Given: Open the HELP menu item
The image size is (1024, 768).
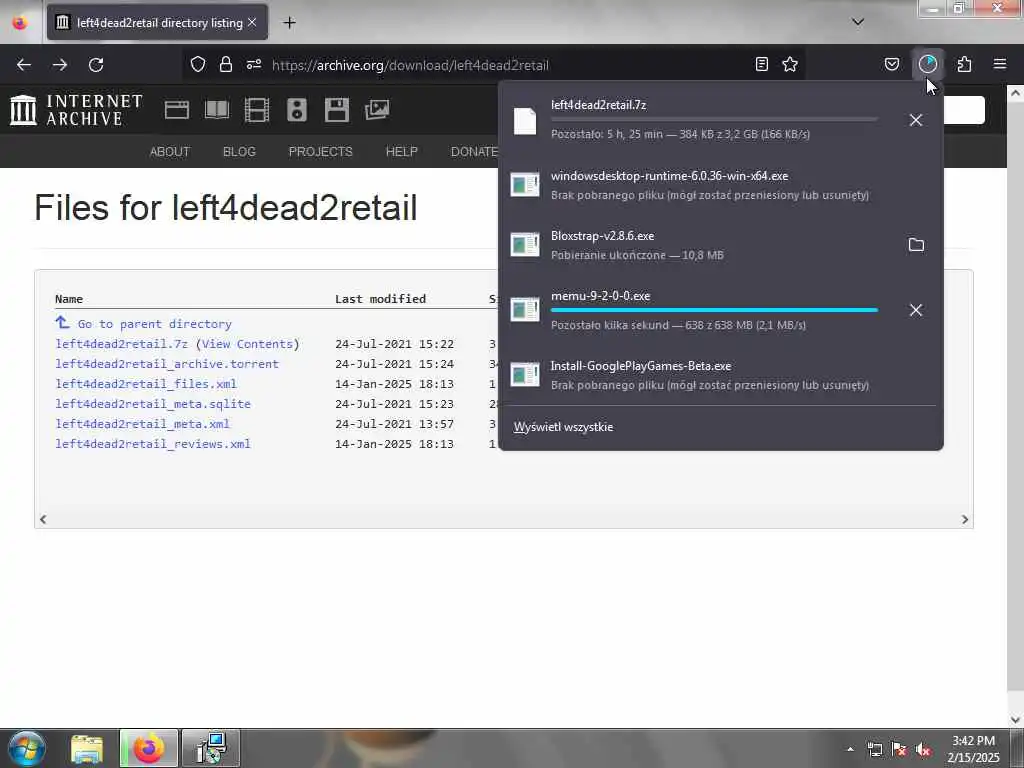Looking at the screenshot, I should 402,152.
